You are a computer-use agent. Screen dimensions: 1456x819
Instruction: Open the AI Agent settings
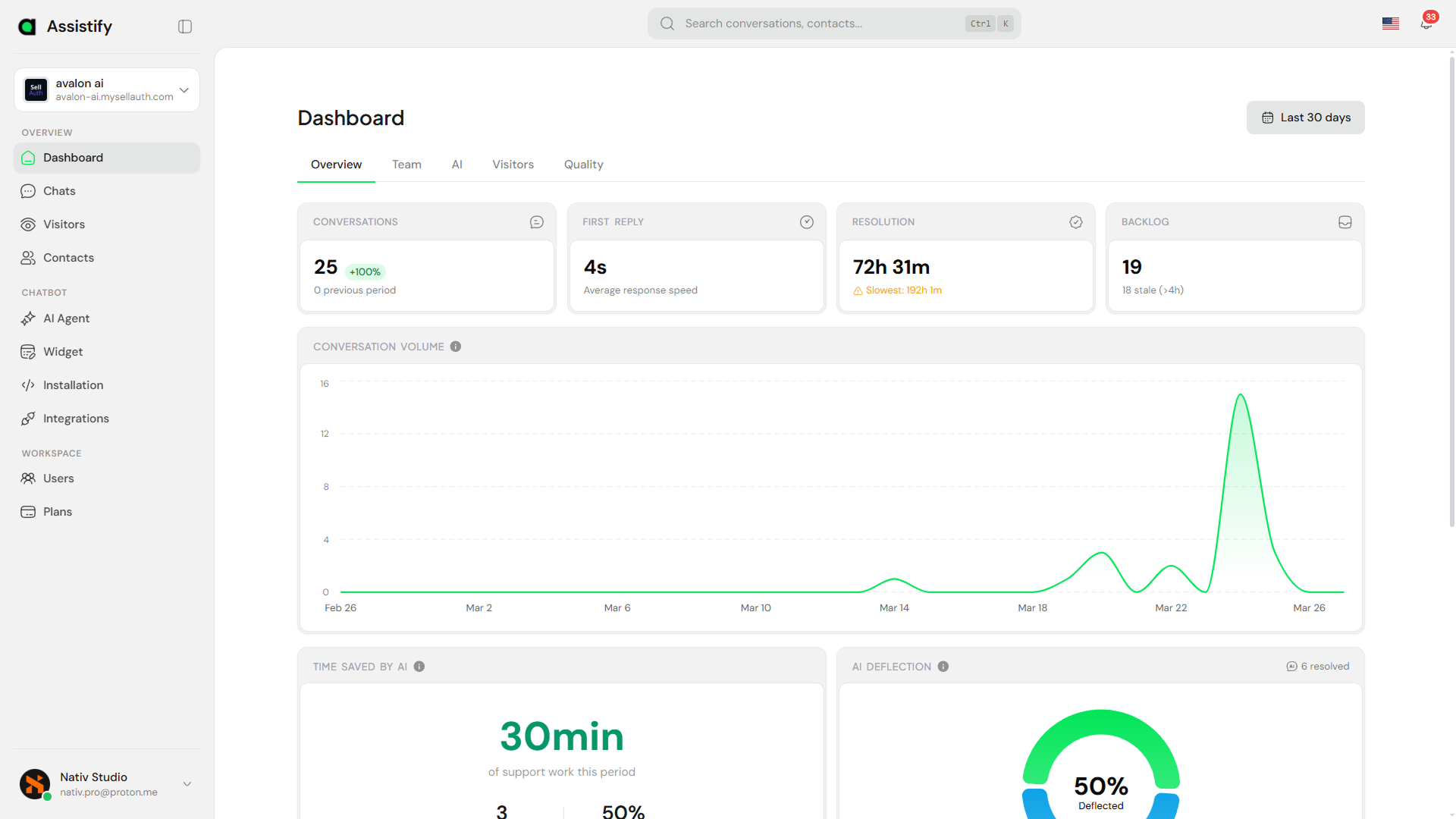click(x=67, y=318)
